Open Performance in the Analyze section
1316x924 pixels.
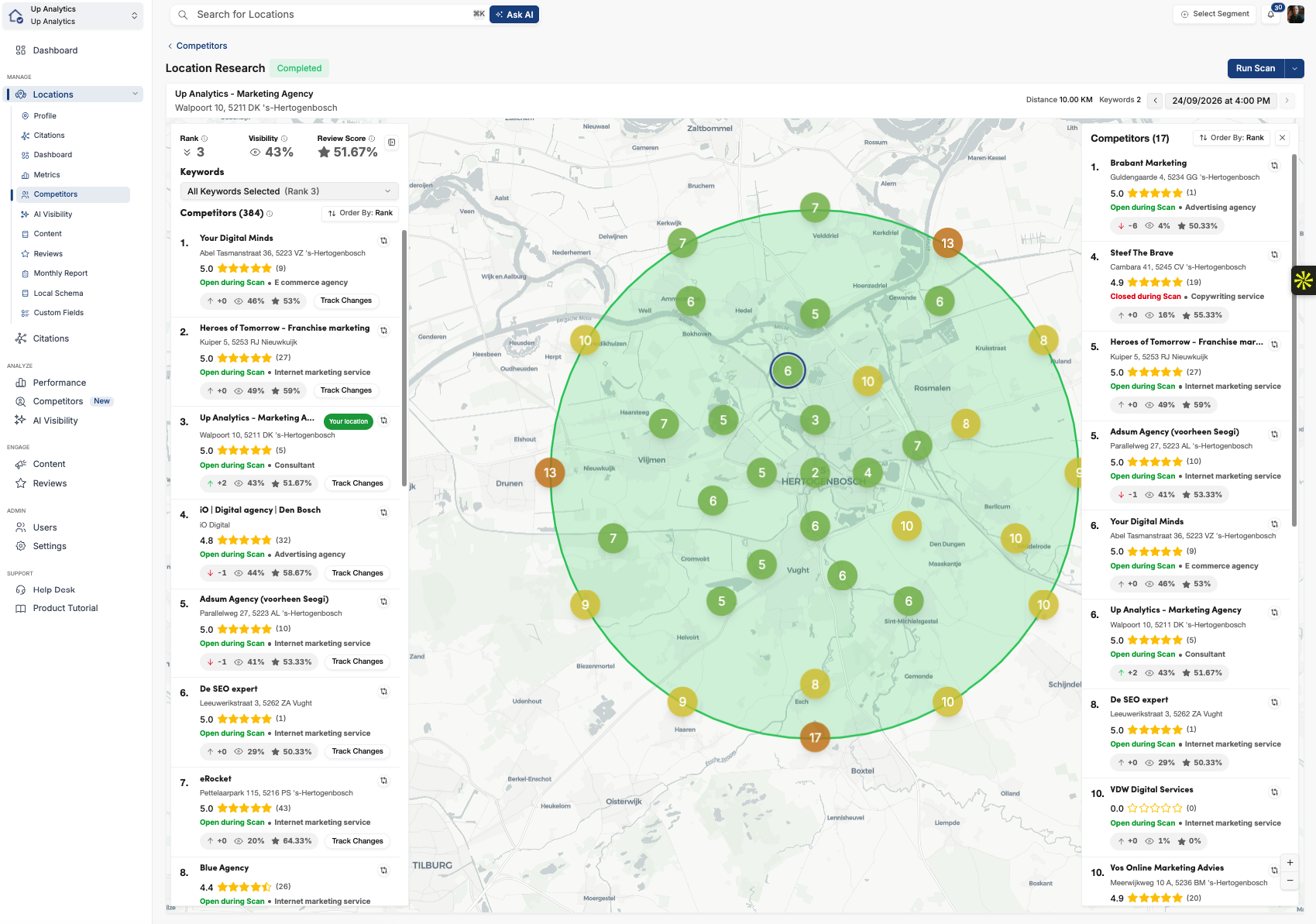(x=60, y=383)
